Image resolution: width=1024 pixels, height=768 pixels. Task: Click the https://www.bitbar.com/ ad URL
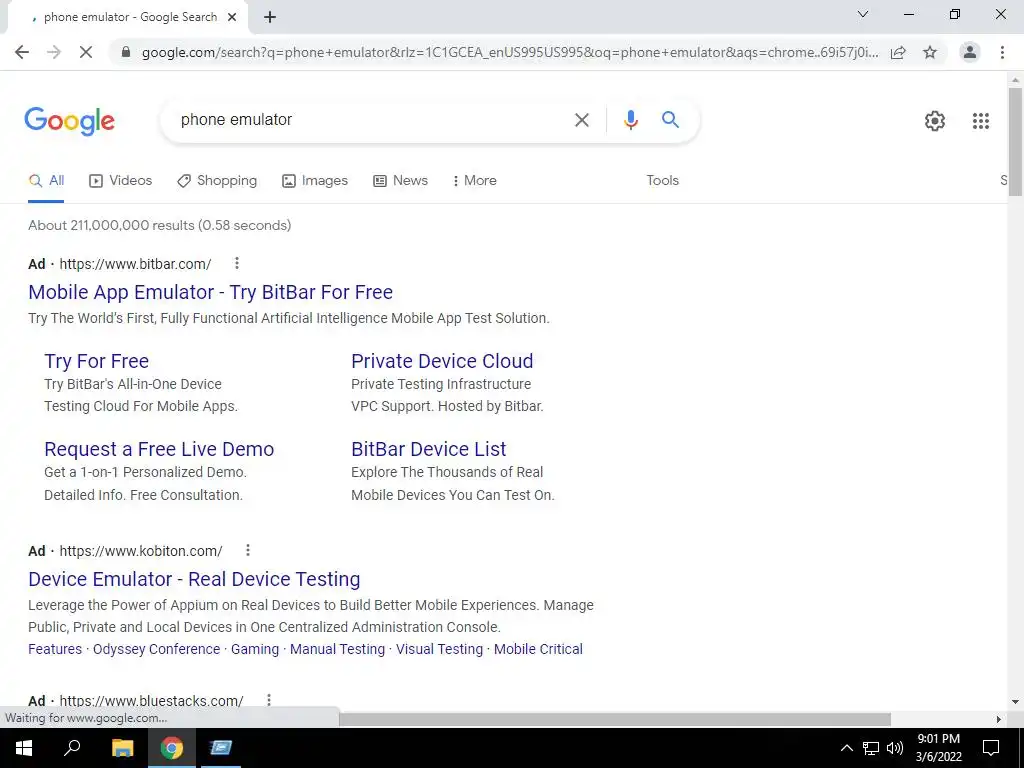135,264
